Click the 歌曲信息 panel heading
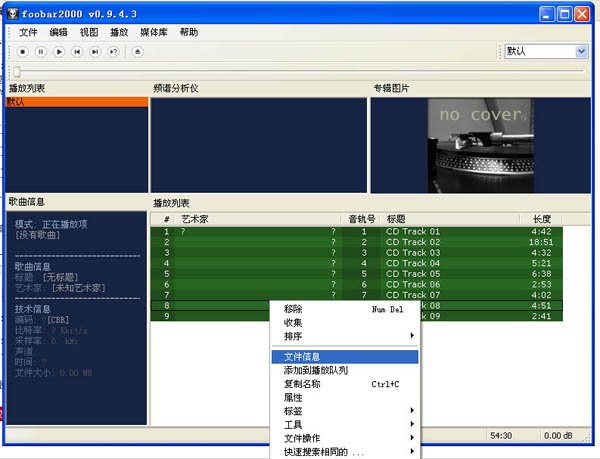 [26, 202]
